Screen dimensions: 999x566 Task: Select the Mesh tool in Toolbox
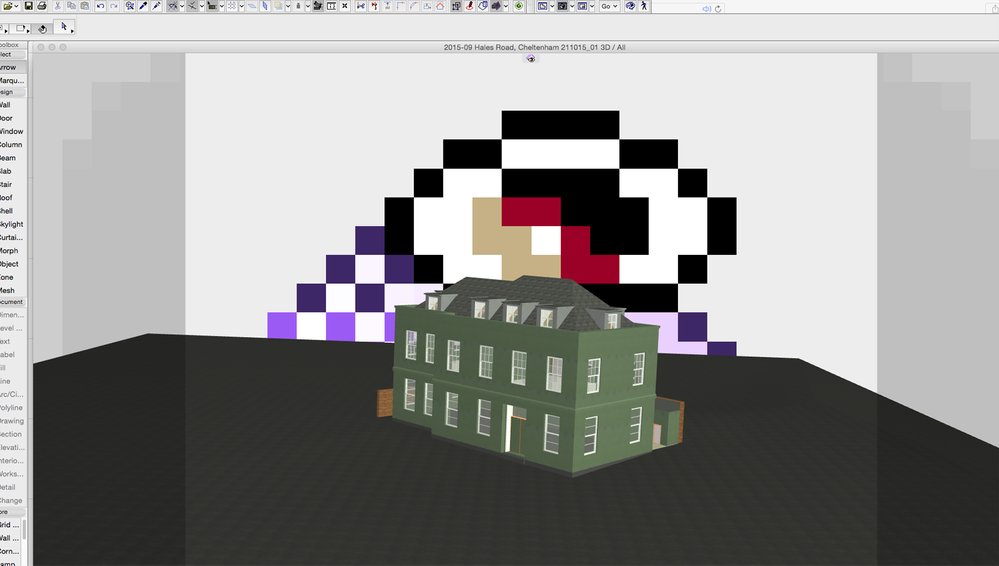click(x=12, y=290)
